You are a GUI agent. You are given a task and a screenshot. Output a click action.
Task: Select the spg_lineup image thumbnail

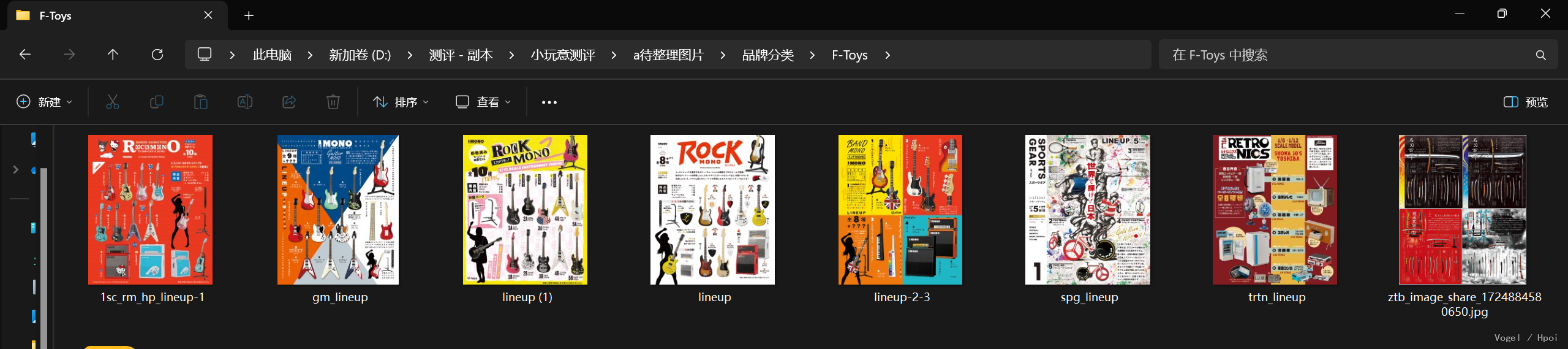click(1088, 210)
